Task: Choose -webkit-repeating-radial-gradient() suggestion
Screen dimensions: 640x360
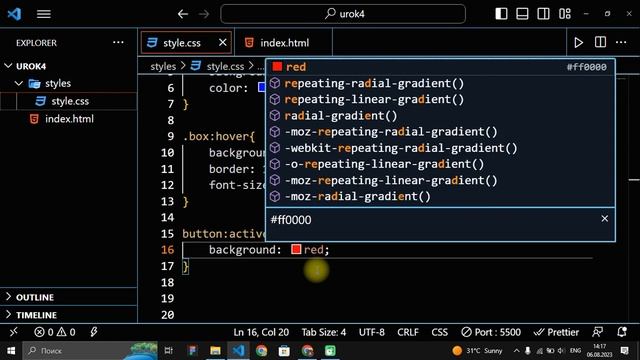Action: [x=440, y=148]
